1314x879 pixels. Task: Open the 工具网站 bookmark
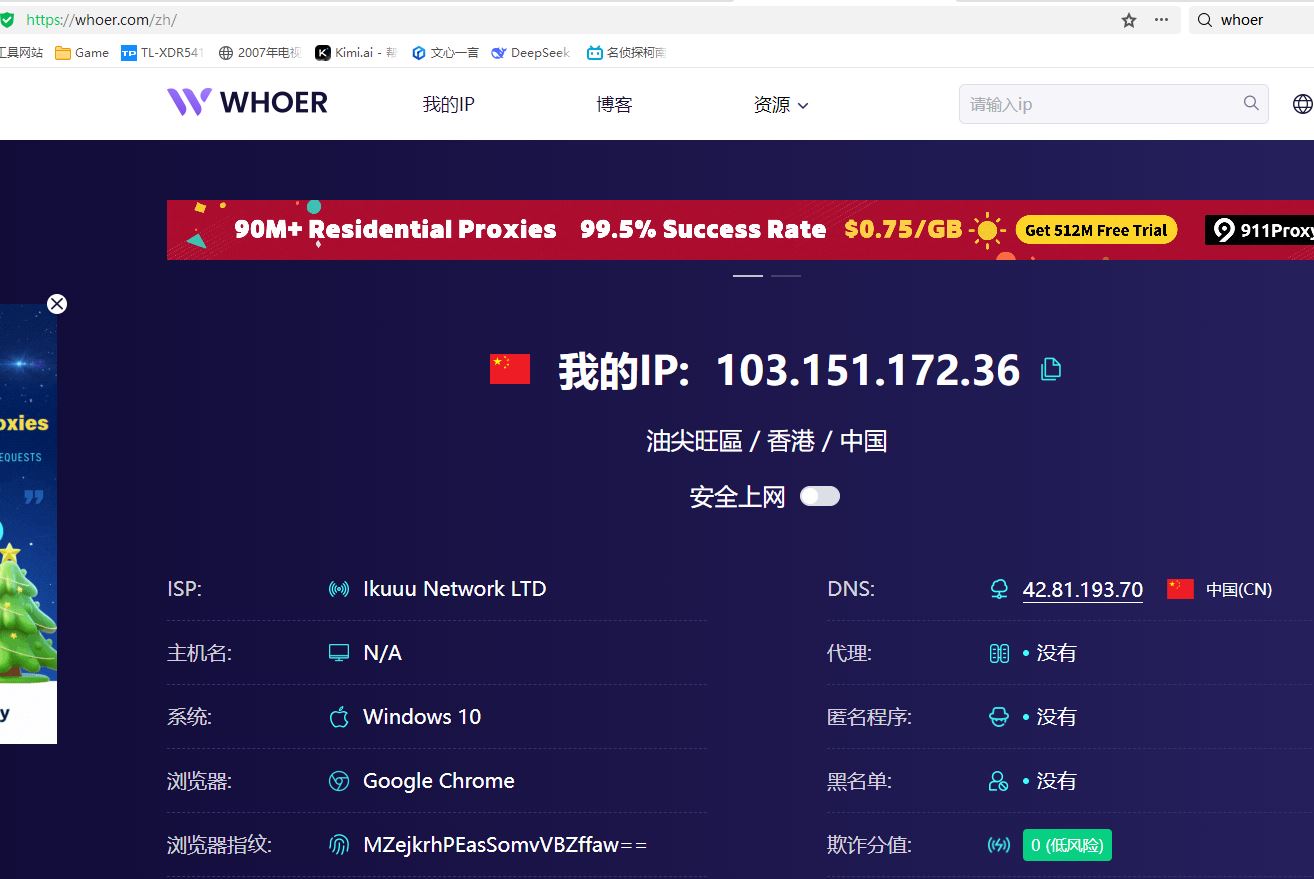21,53
